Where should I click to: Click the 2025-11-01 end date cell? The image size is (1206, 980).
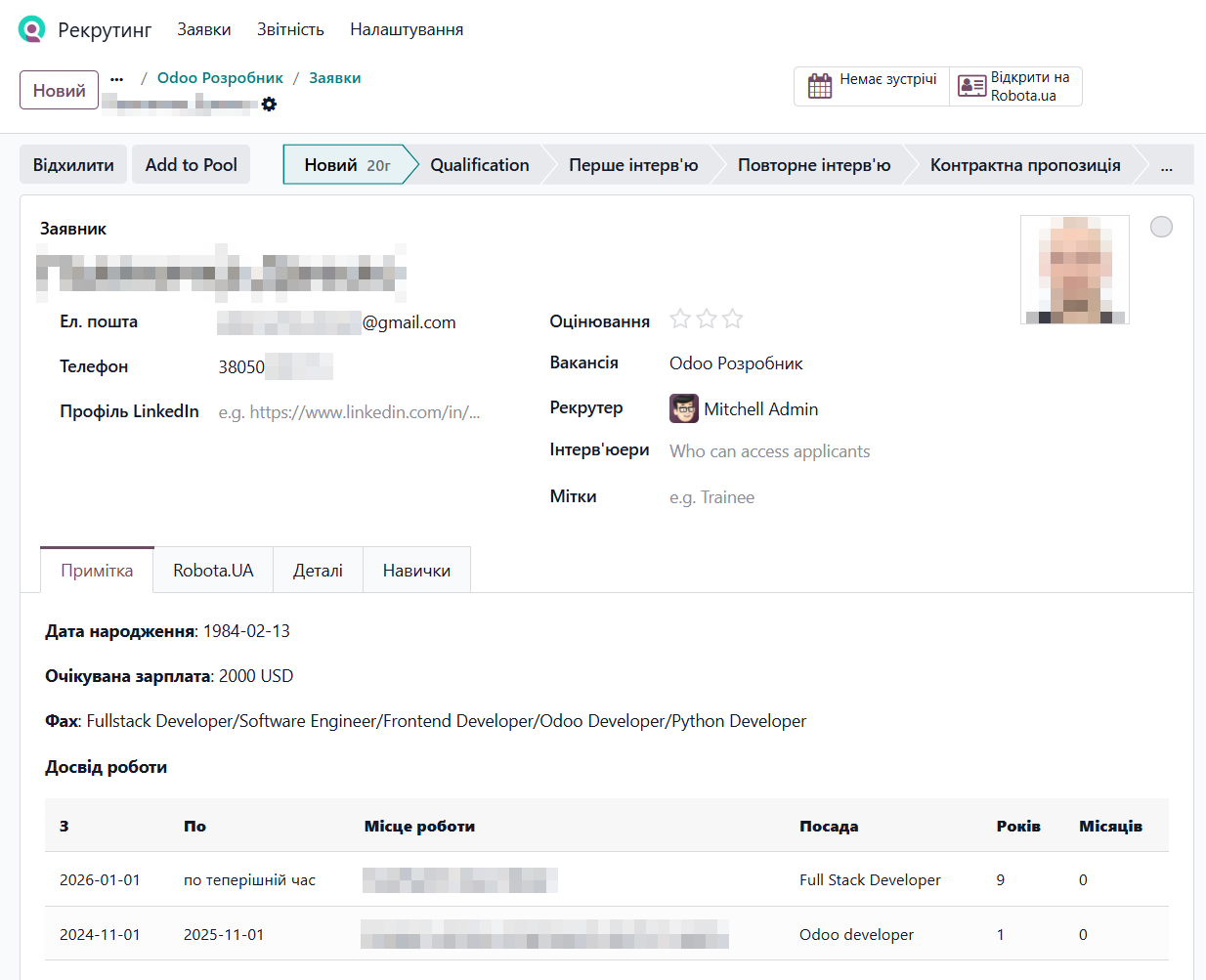[x=224, y=935]
